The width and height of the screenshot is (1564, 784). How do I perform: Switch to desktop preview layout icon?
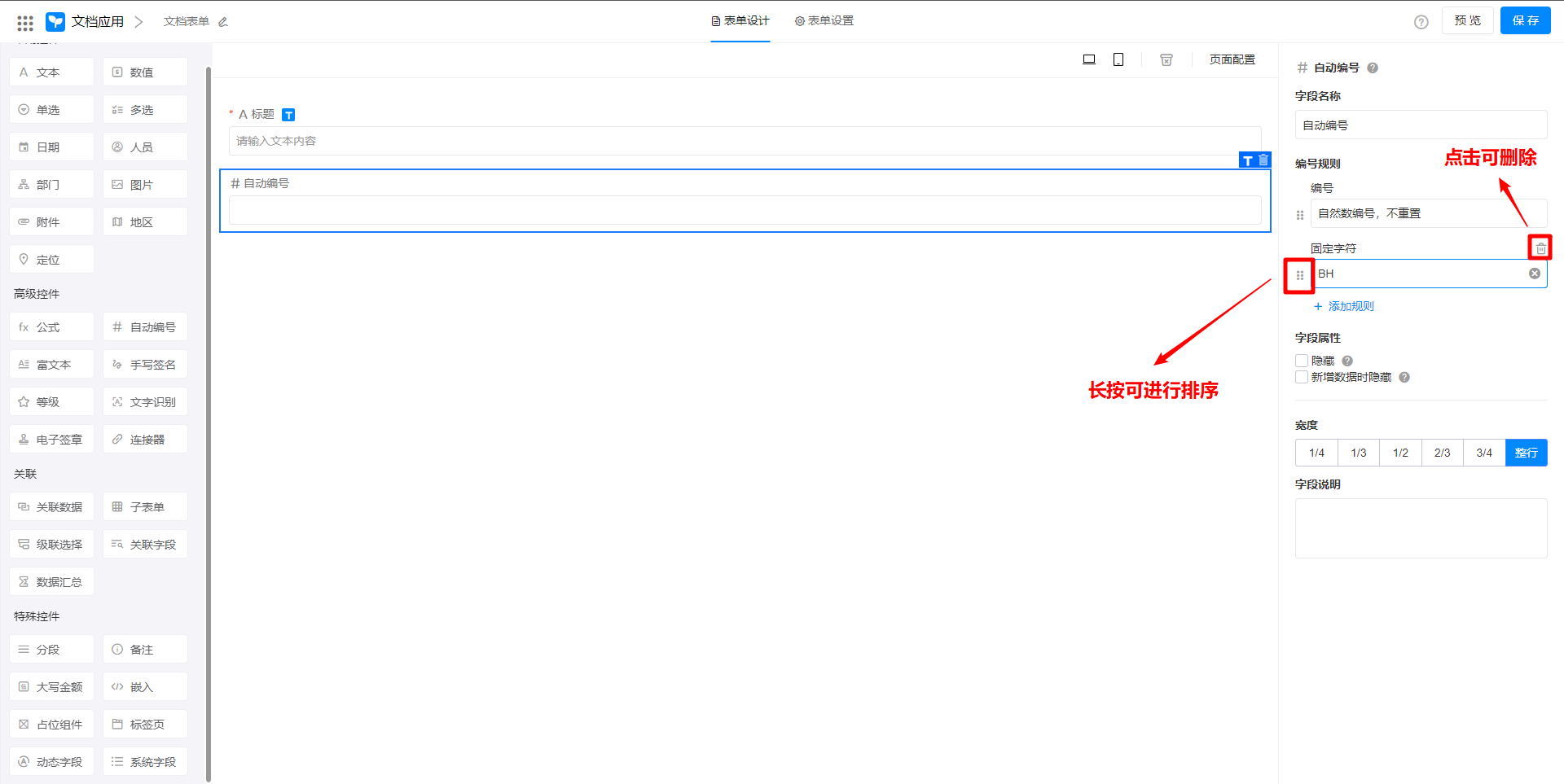[x=1088, y=59]
